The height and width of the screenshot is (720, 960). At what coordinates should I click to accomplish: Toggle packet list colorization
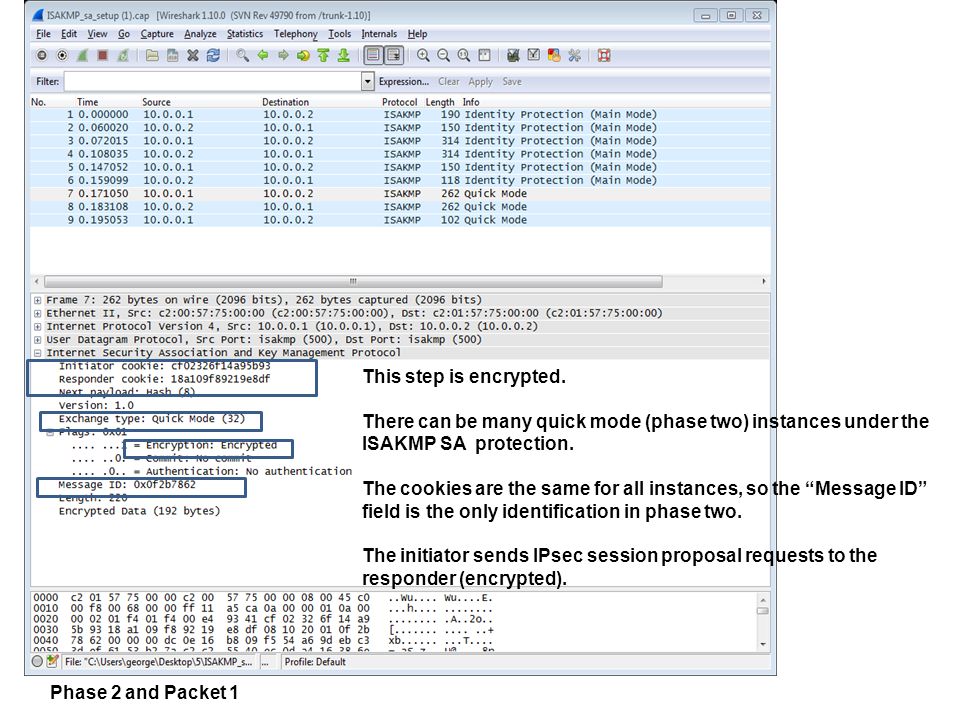pyautogui.click(x=373, y=56)
